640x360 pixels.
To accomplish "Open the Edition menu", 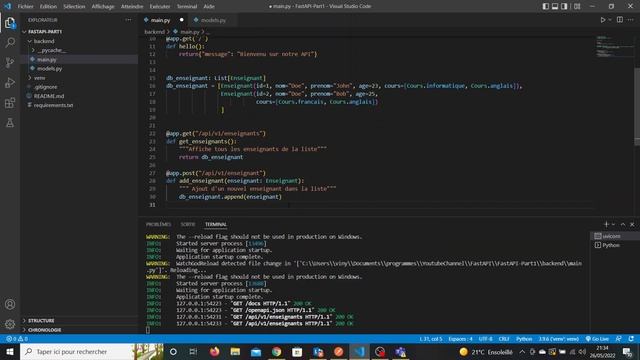I will (48, 6).
